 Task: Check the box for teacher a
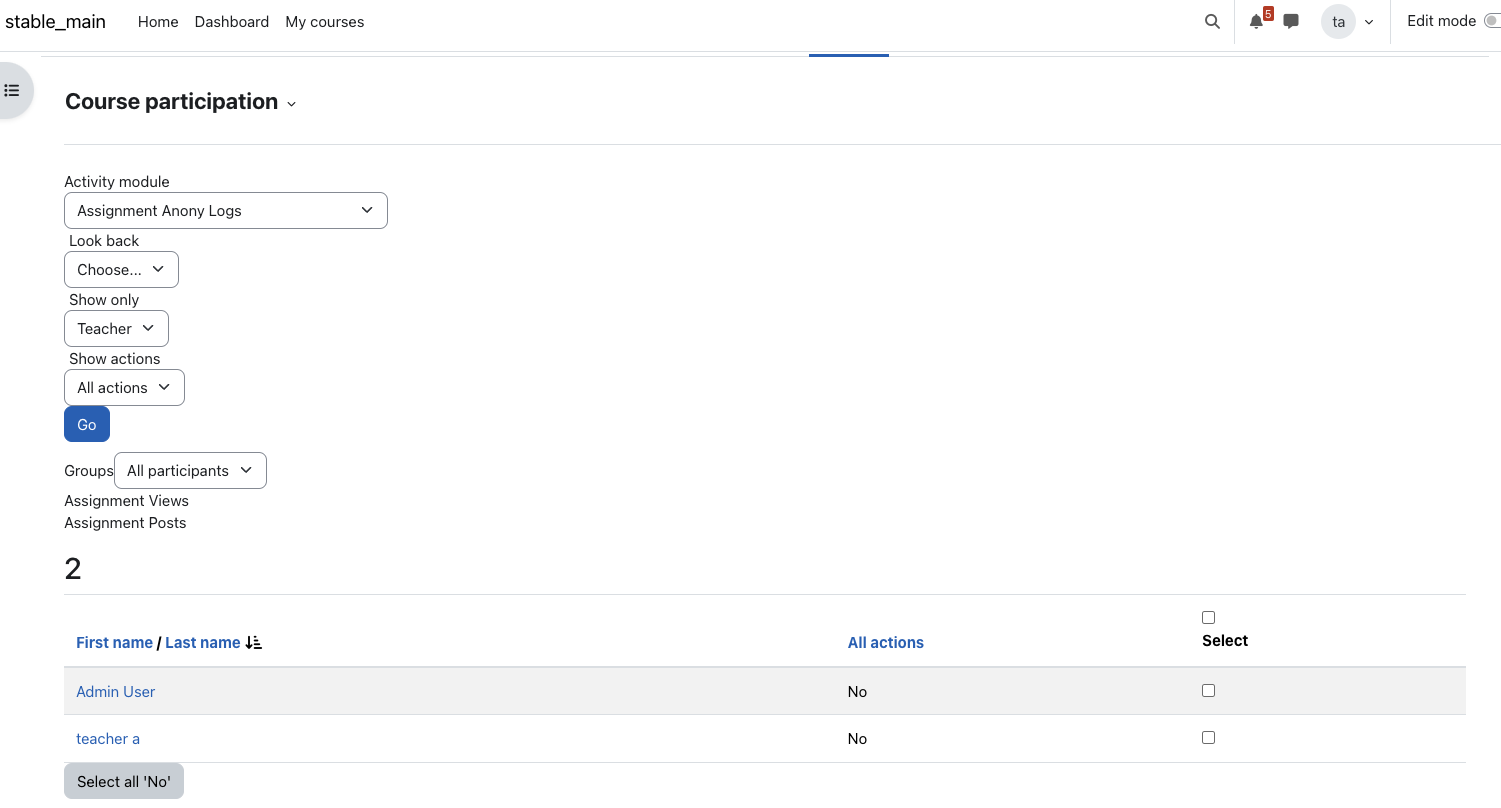point(1208,737)
